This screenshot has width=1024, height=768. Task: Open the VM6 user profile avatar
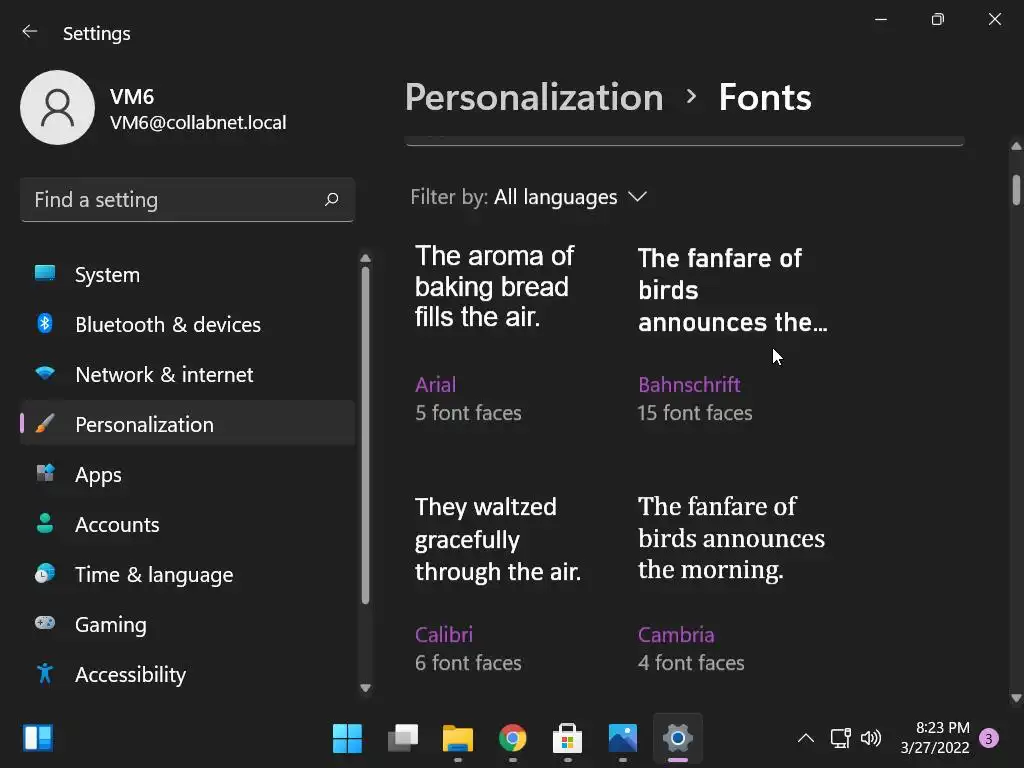point(57,108)
